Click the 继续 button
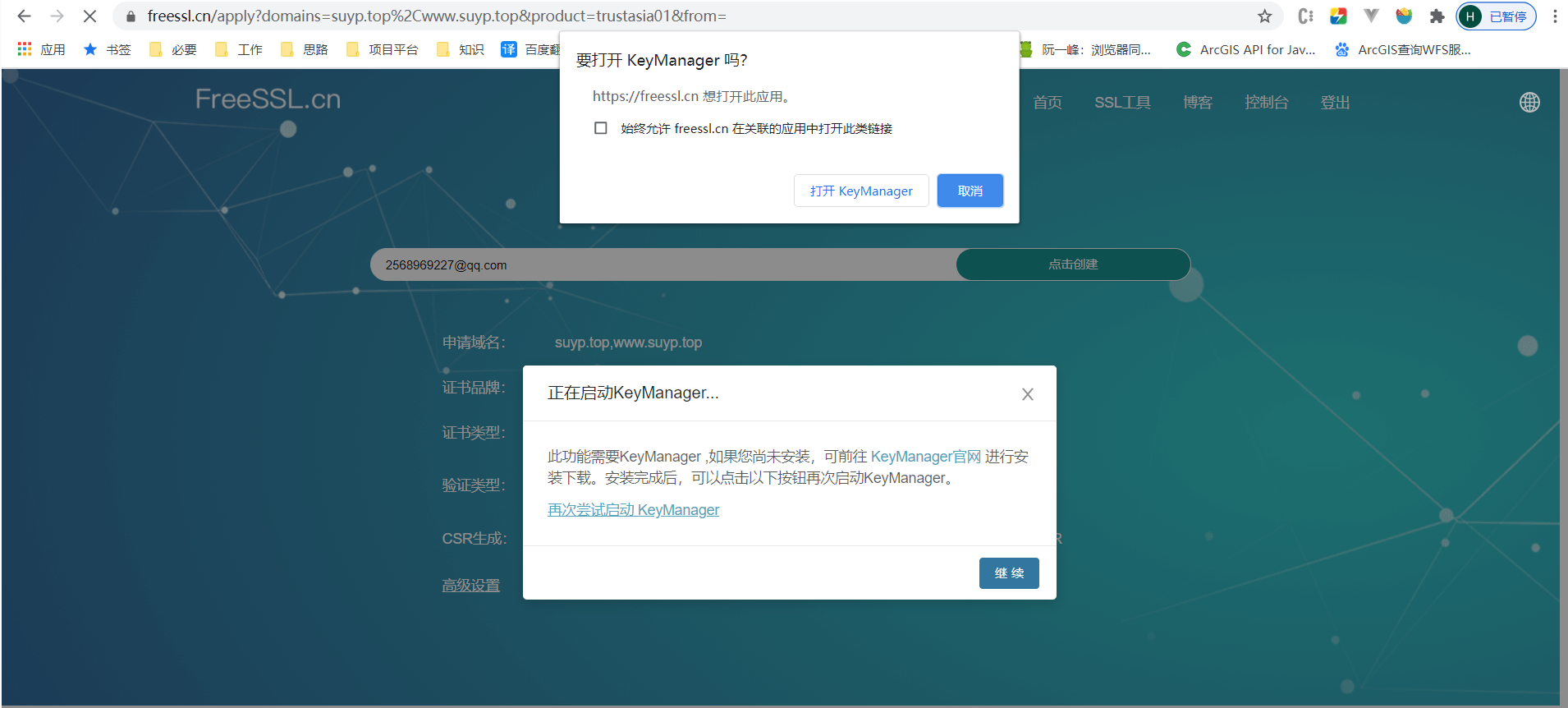The width and height of the screenshot is (1568, 708). point(1009,573)
